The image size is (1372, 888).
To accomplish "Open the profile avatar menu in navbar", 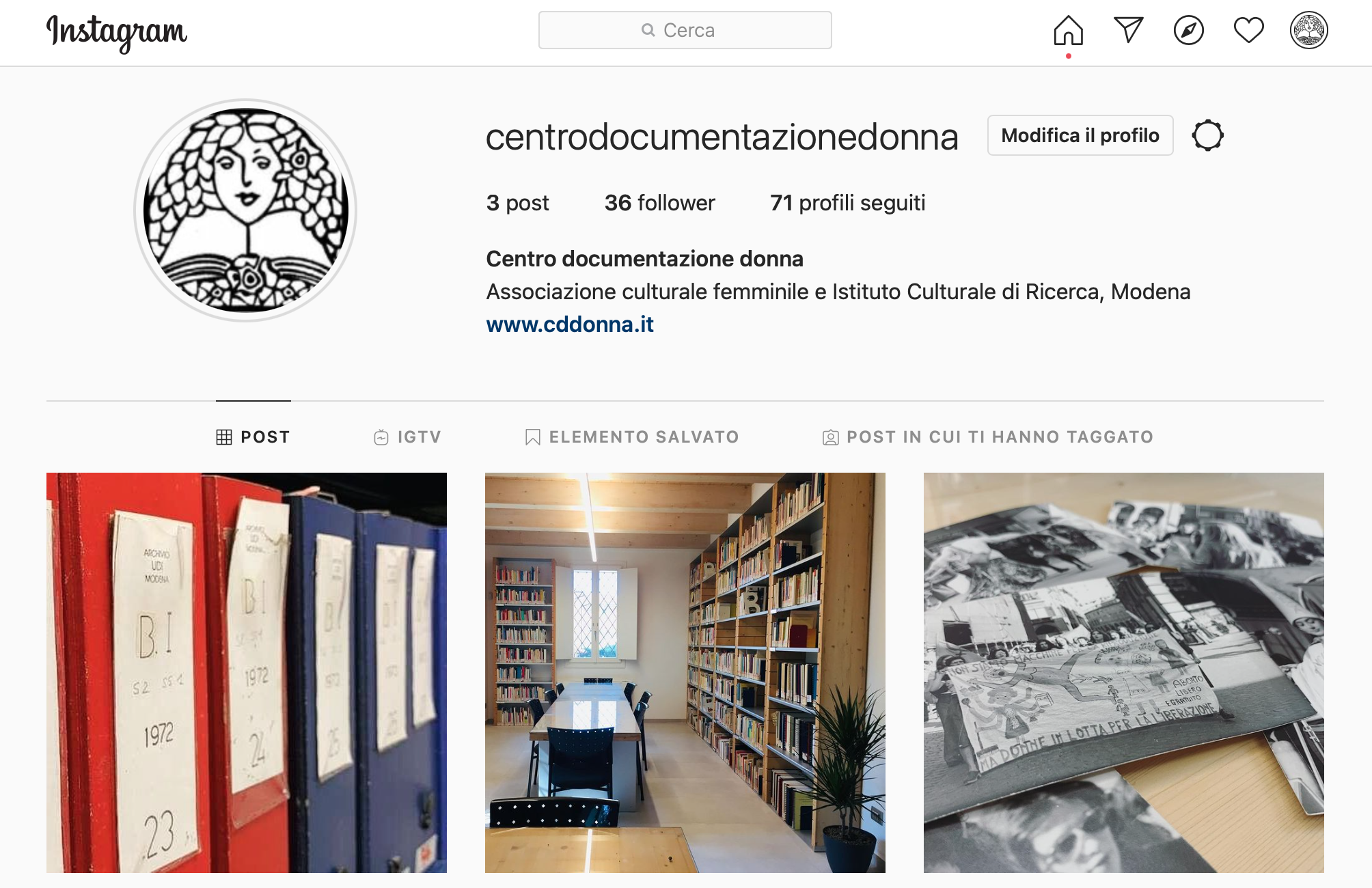I will (x=1309, y=30).
